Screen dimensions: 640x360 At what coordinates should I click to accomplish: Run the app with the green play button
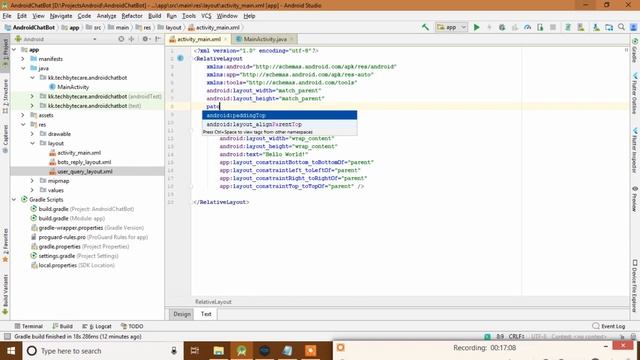point(476,27)
